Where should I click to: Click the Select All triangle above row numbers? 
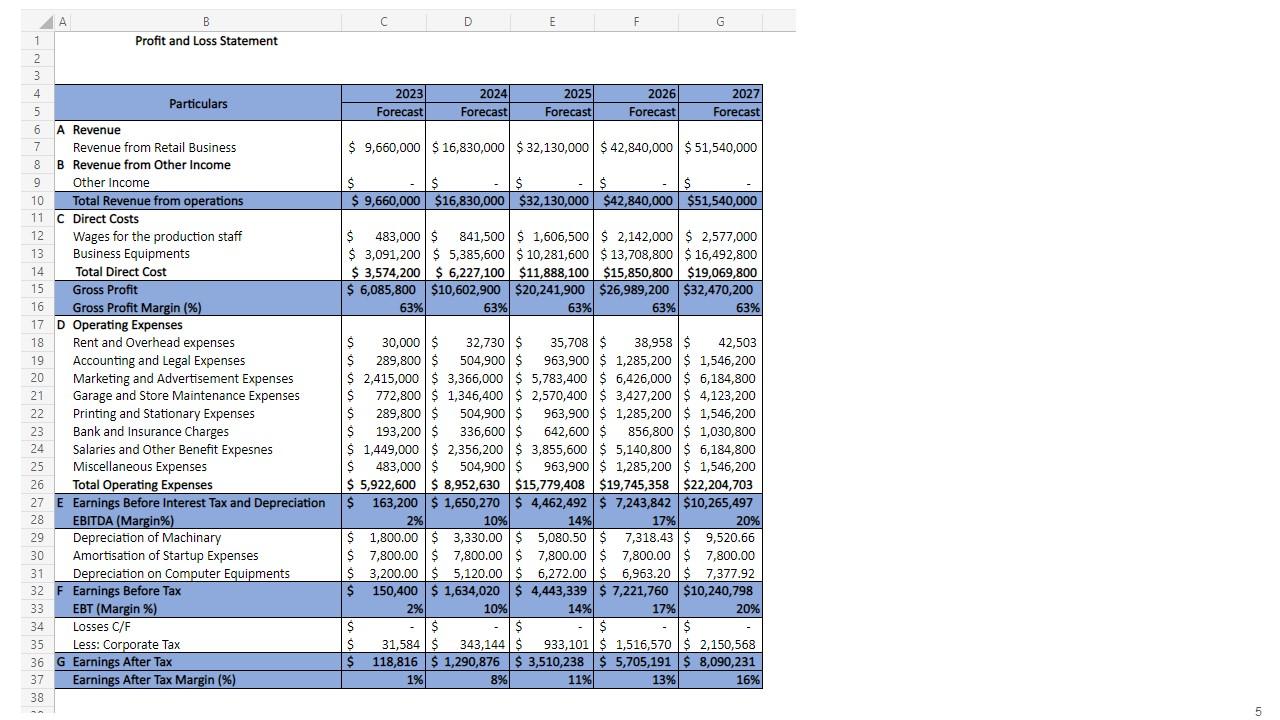point(46,20)
